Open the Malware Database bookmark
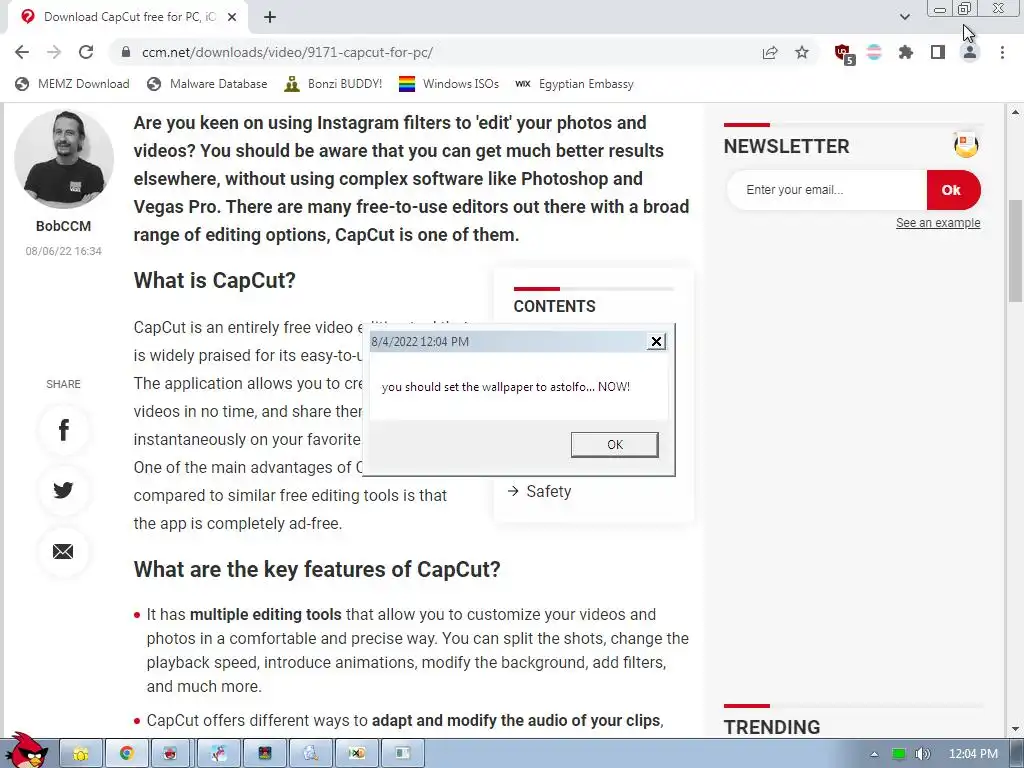This screenshot has width=1024, height=768. coord(207,84)
